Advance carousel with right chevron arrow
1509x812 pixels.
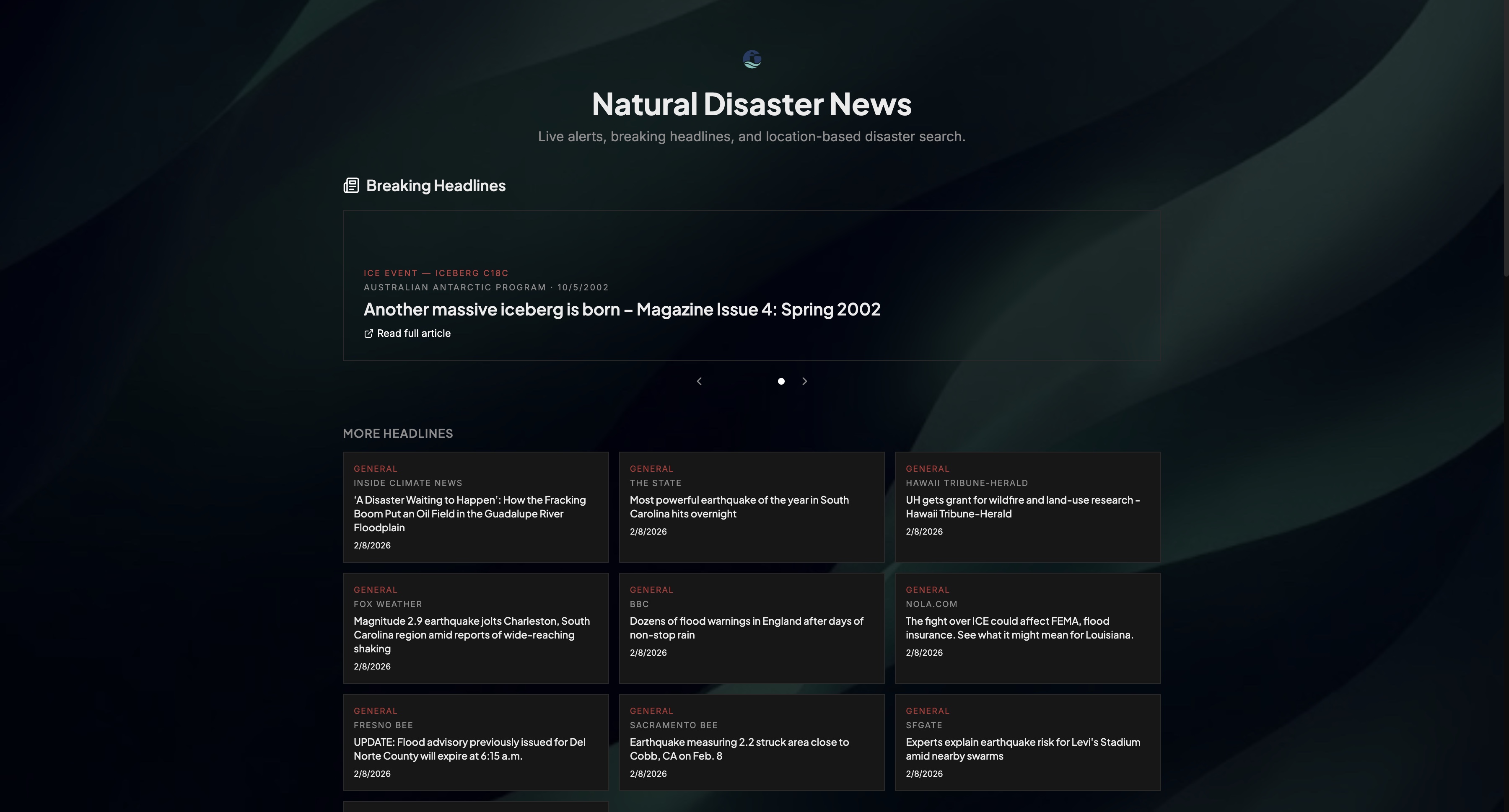point(804,381)
